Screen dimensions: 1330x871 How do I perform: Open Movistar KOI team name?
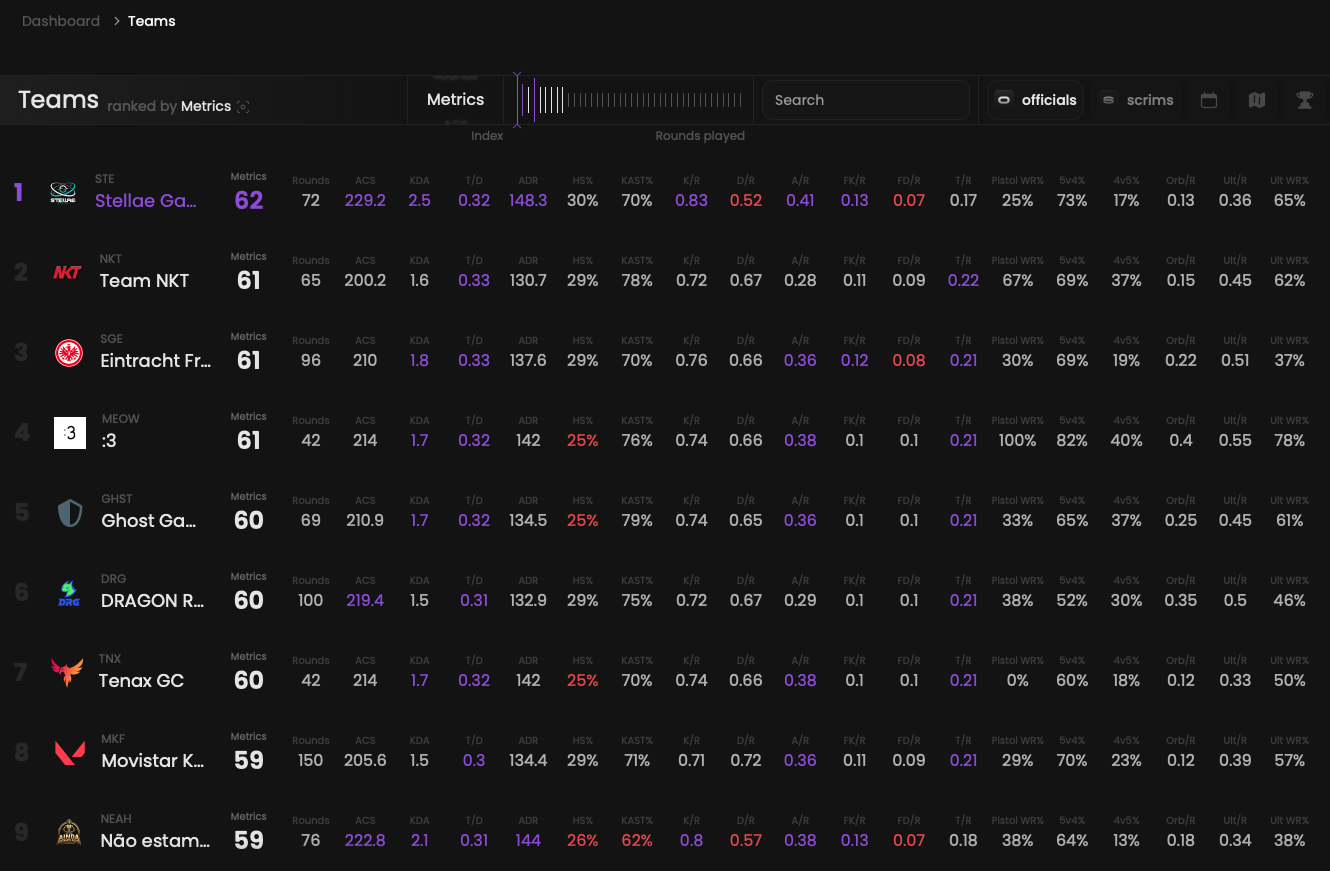coord(153,761)
